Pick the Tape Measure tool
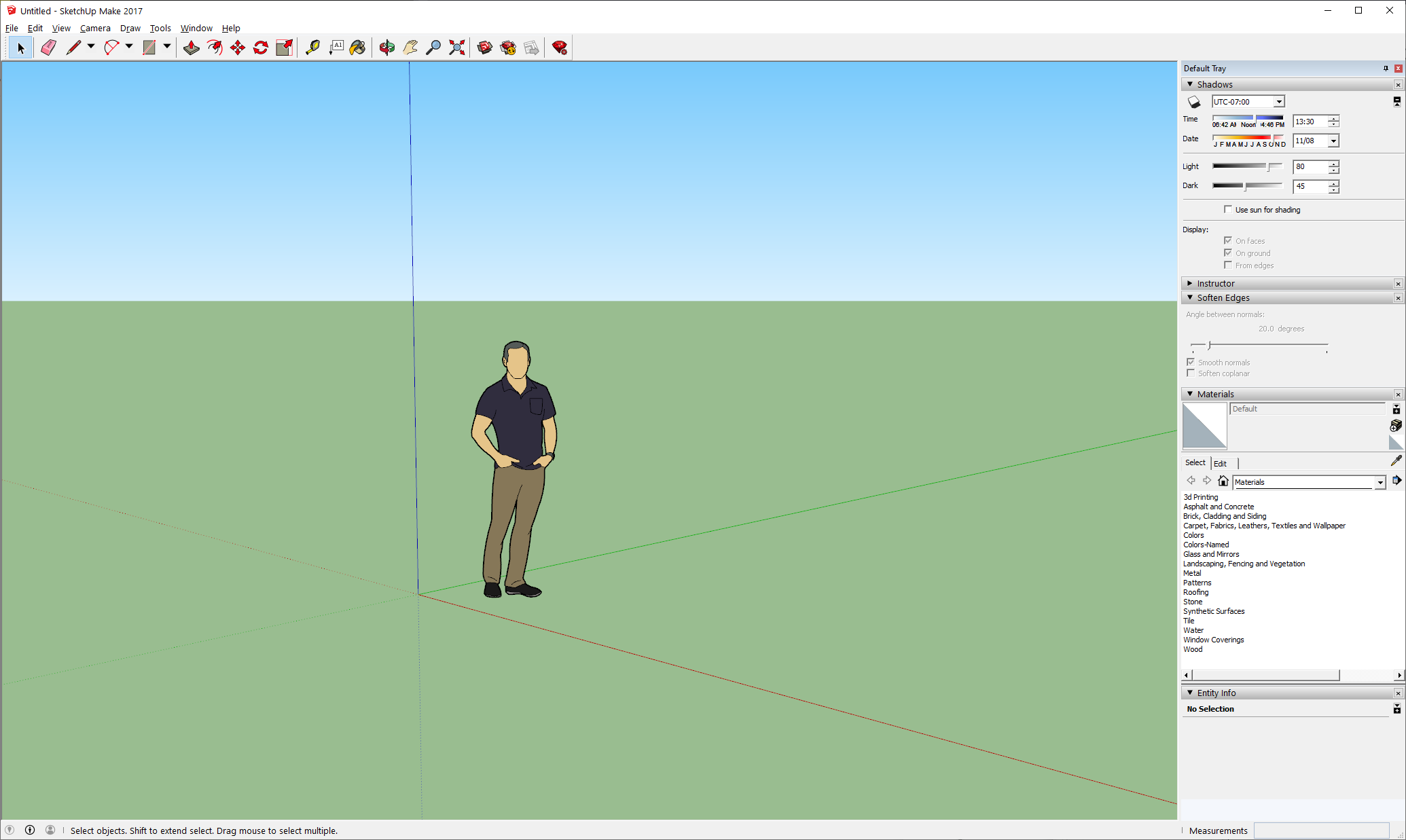The width and height of the screenshot is (1406, 840). coord(312,48)
